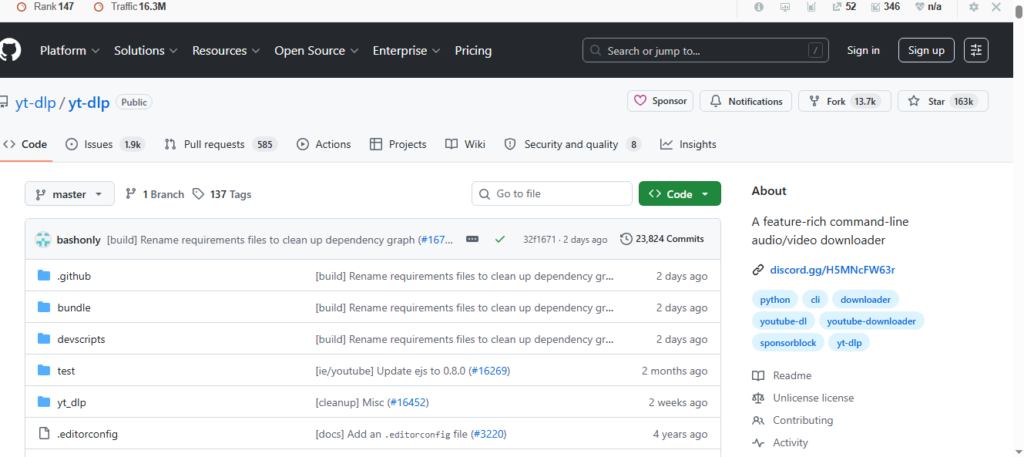
Task: Switch to the Actions tab
Action: [x=324, y=144]
